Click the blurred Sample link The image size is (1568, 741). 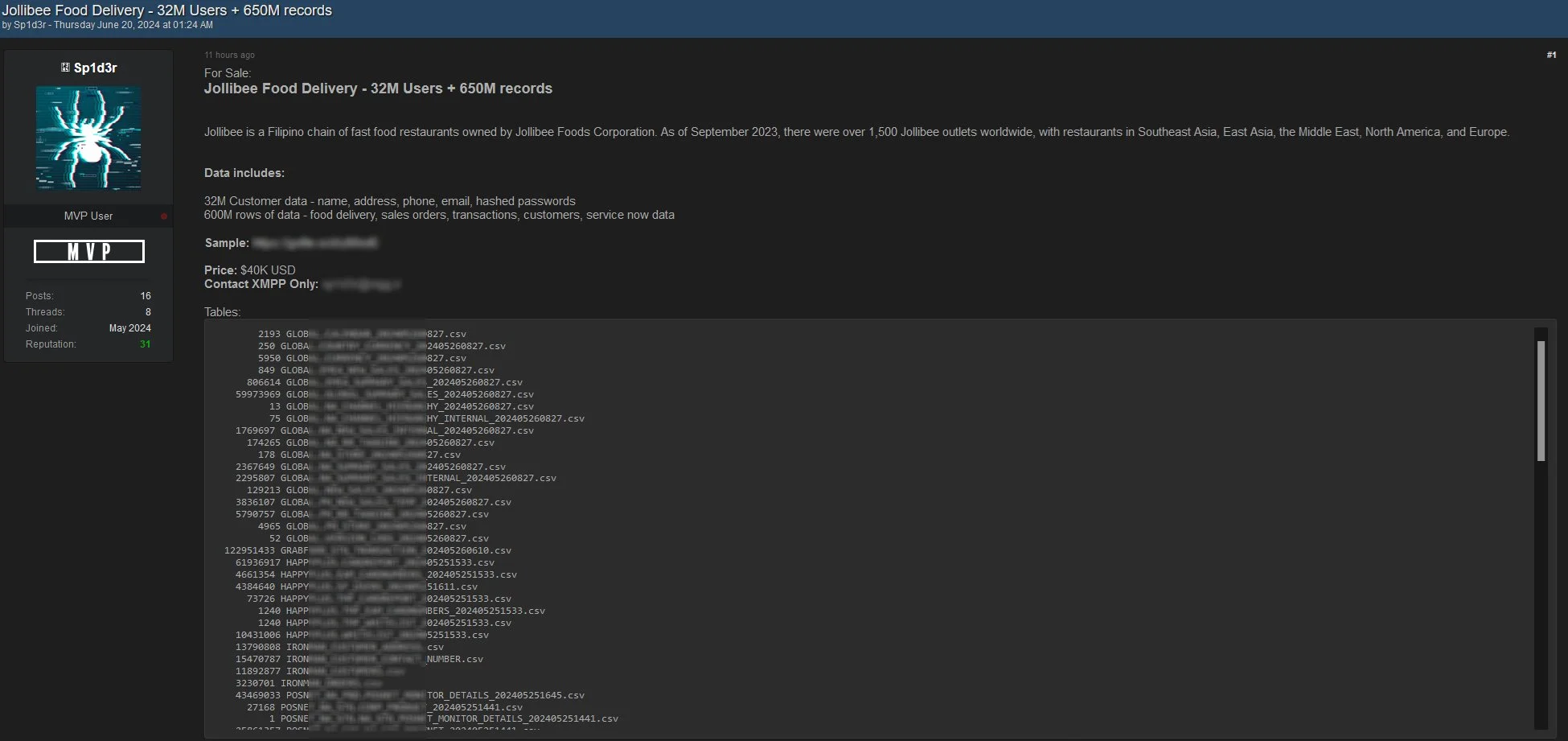click(314, 243)
